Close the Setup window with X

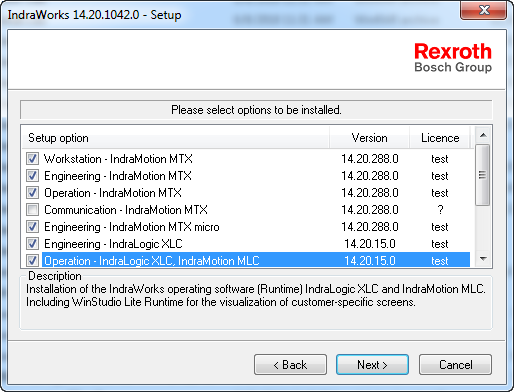point(484,10)
